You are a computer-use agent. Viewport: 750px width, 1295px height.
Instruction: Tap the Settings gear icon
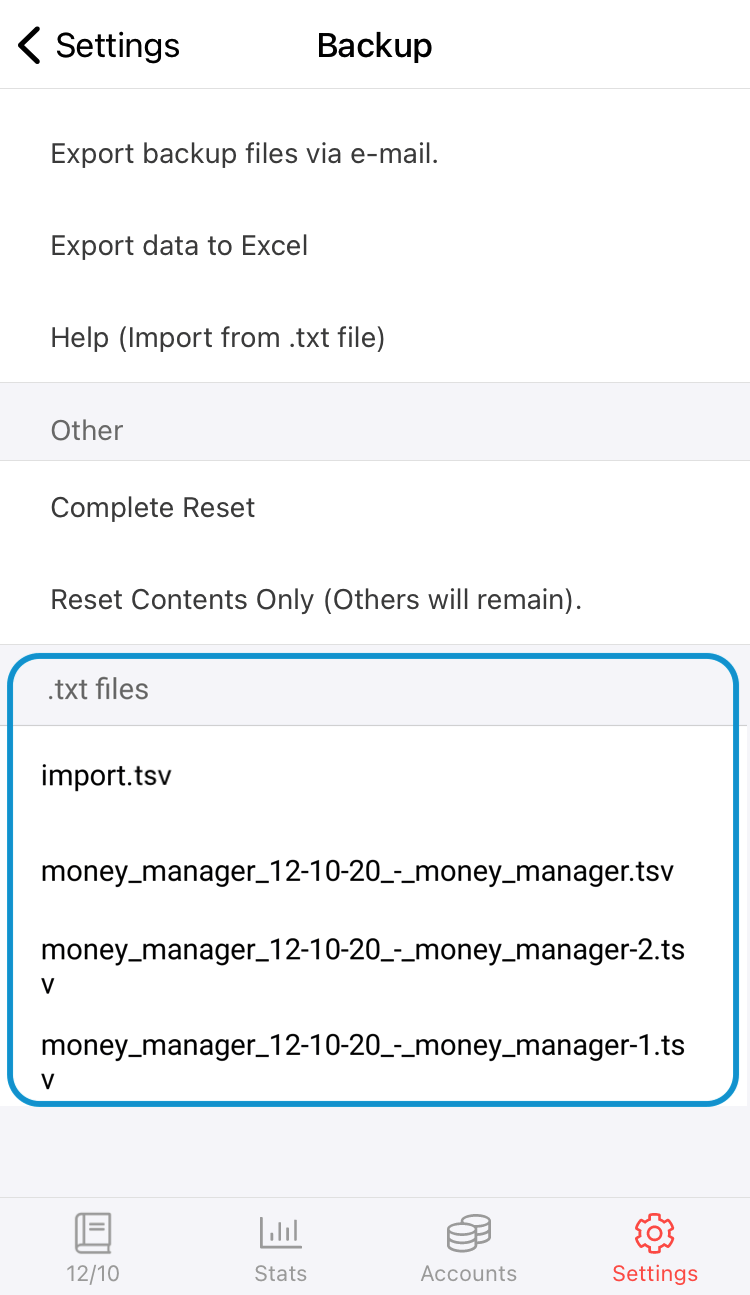(655, 1233)
